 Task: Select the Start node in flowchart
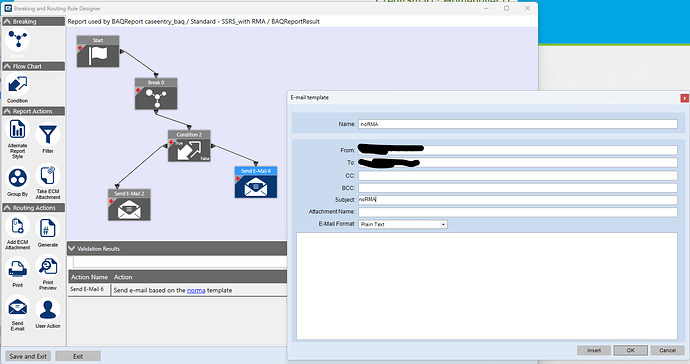98,51
